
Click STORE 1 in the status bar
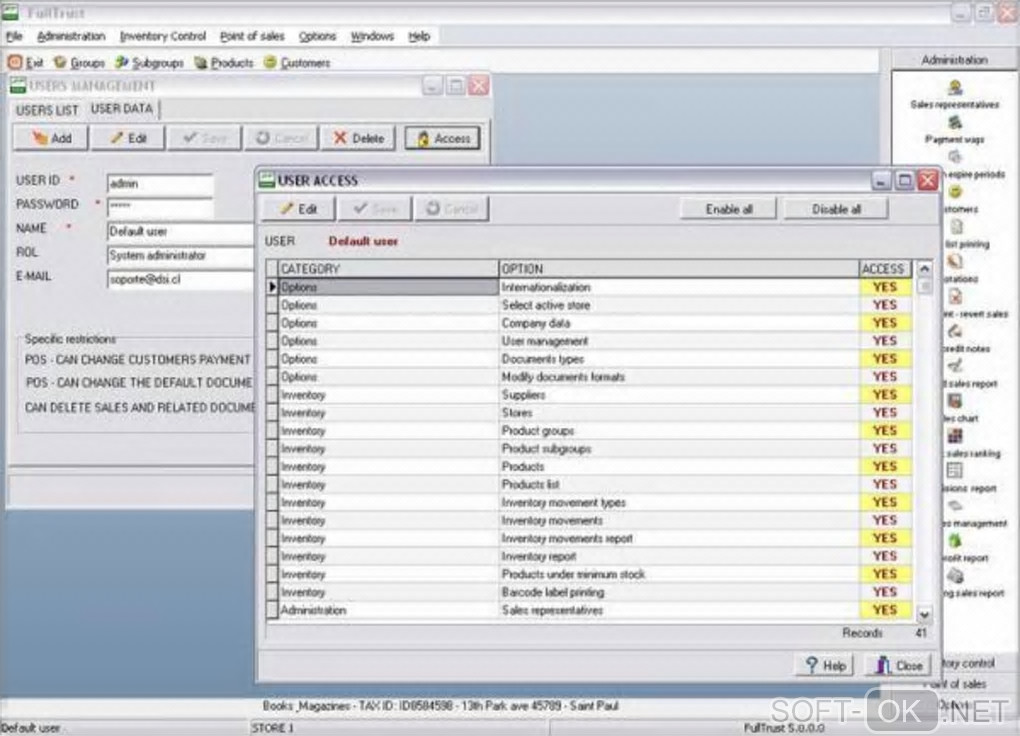272,728
